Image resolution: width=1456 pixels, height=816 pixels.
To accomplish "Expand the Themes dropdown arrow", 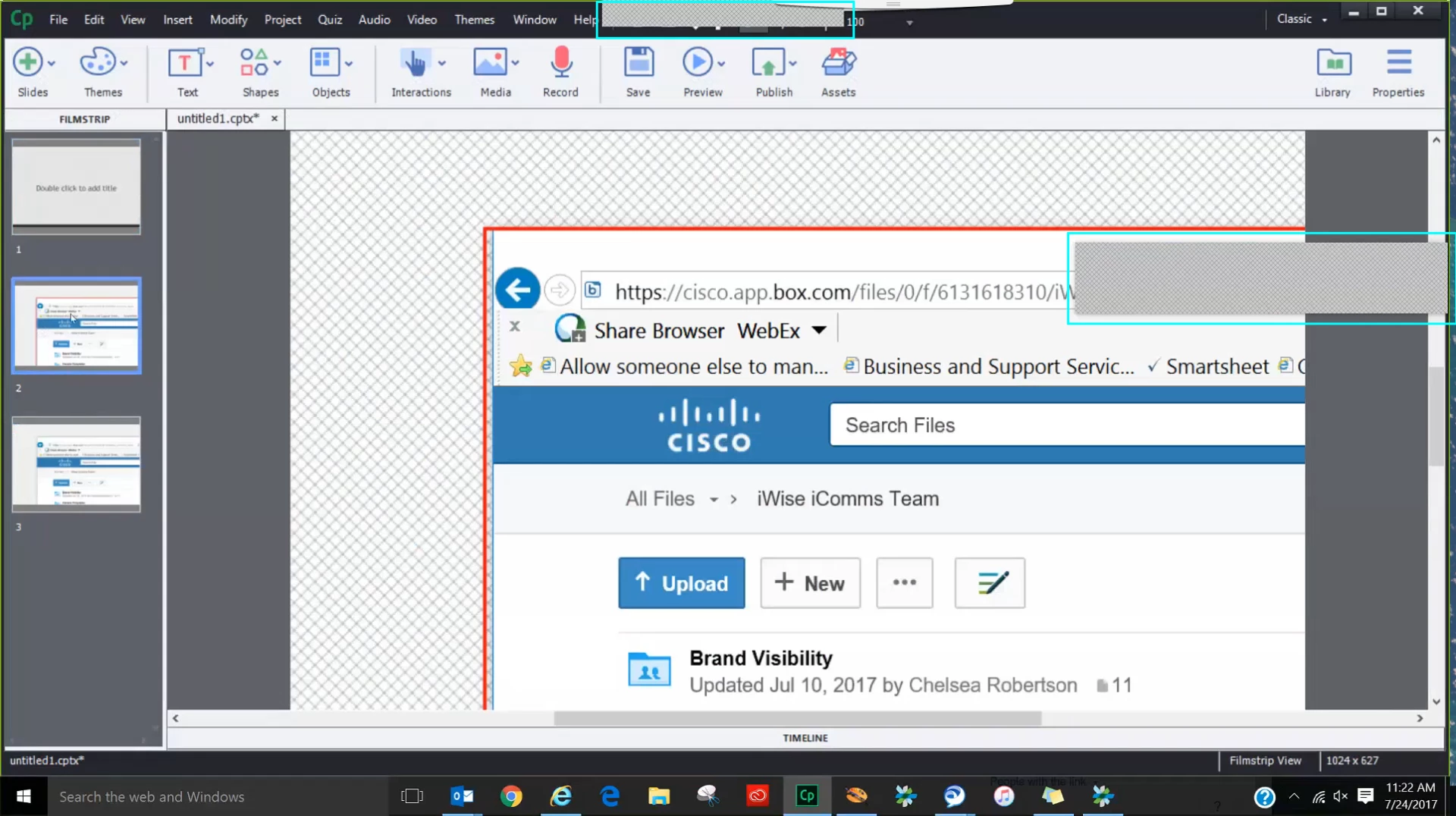I will coord(124,64).
